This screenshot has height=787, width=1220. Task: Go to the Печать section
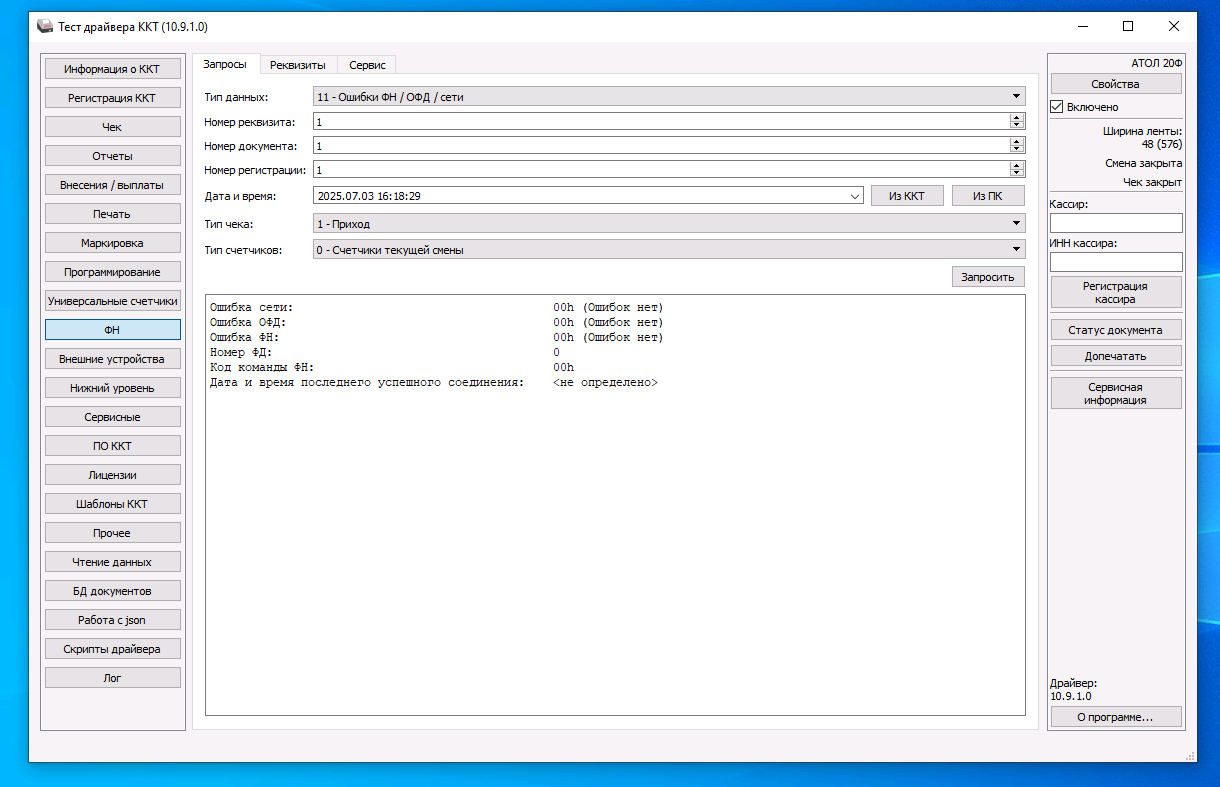112,214
